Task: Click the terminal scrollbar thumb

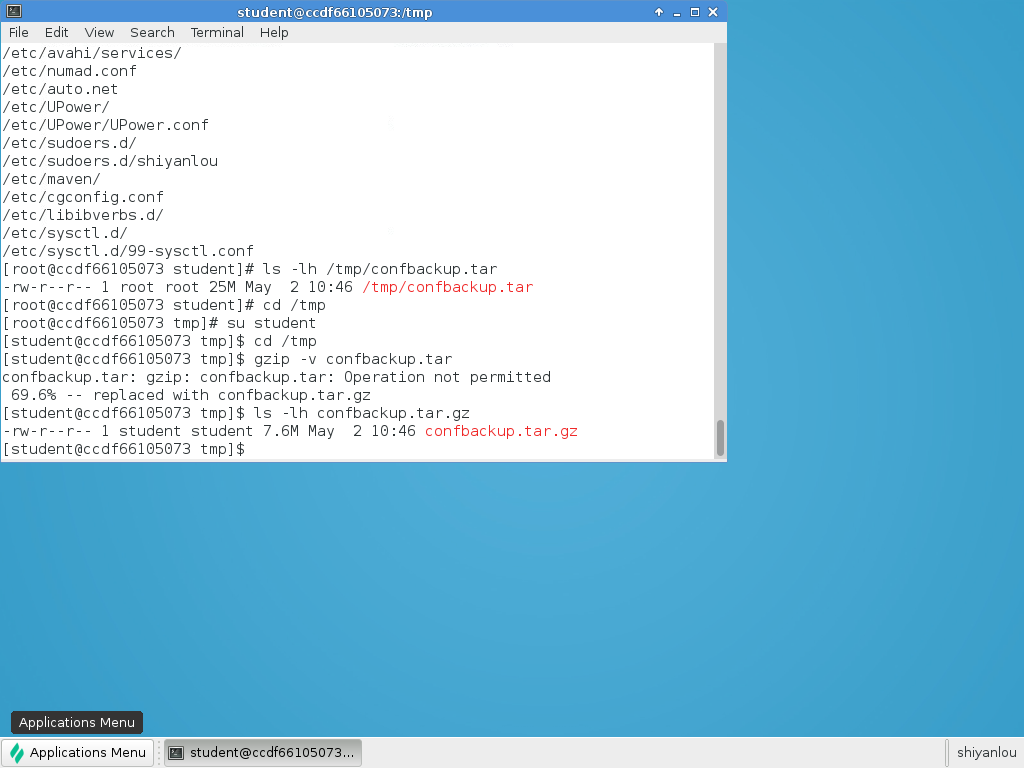Action: click(x=720, y=438)
